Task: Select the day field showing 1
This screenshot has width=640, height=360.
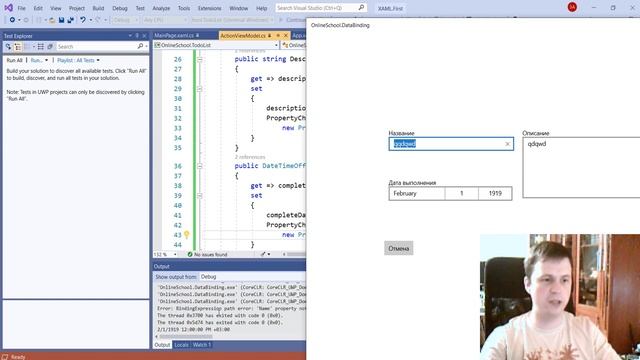Action: [462, 193]
